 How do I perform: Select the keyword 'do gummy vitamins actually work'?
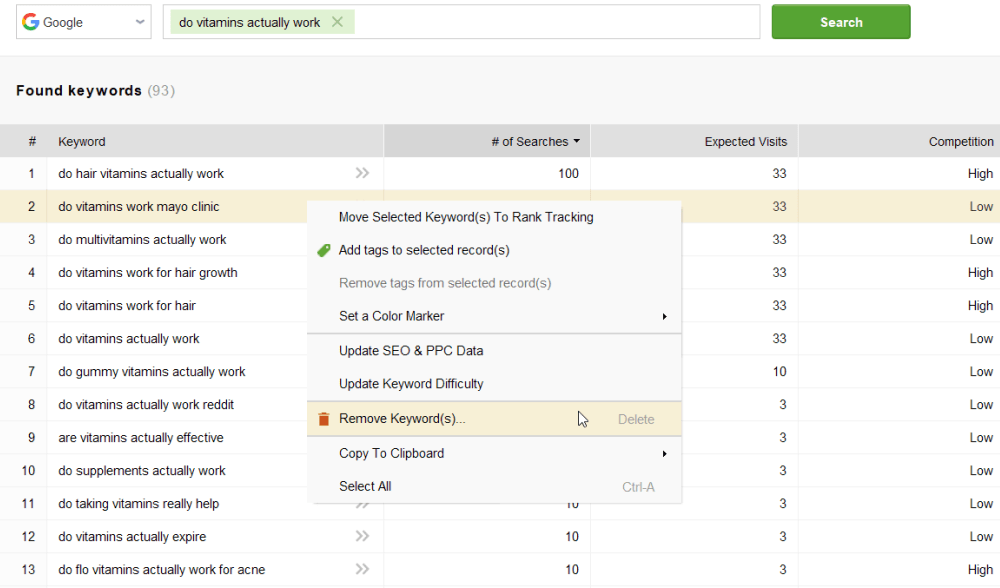click(x=152, y=372)
